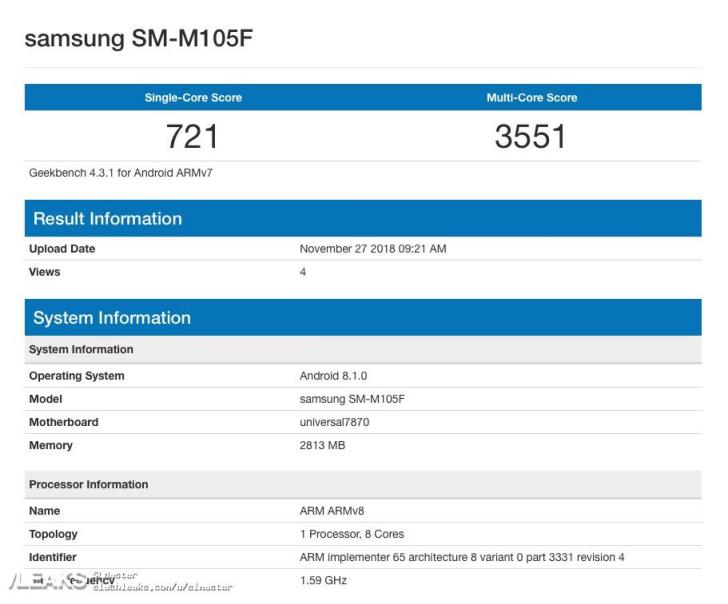Click the 2813 MB memory value
Image resolution: width=728 pixels, height=604 pixels.
coord(322,446)
